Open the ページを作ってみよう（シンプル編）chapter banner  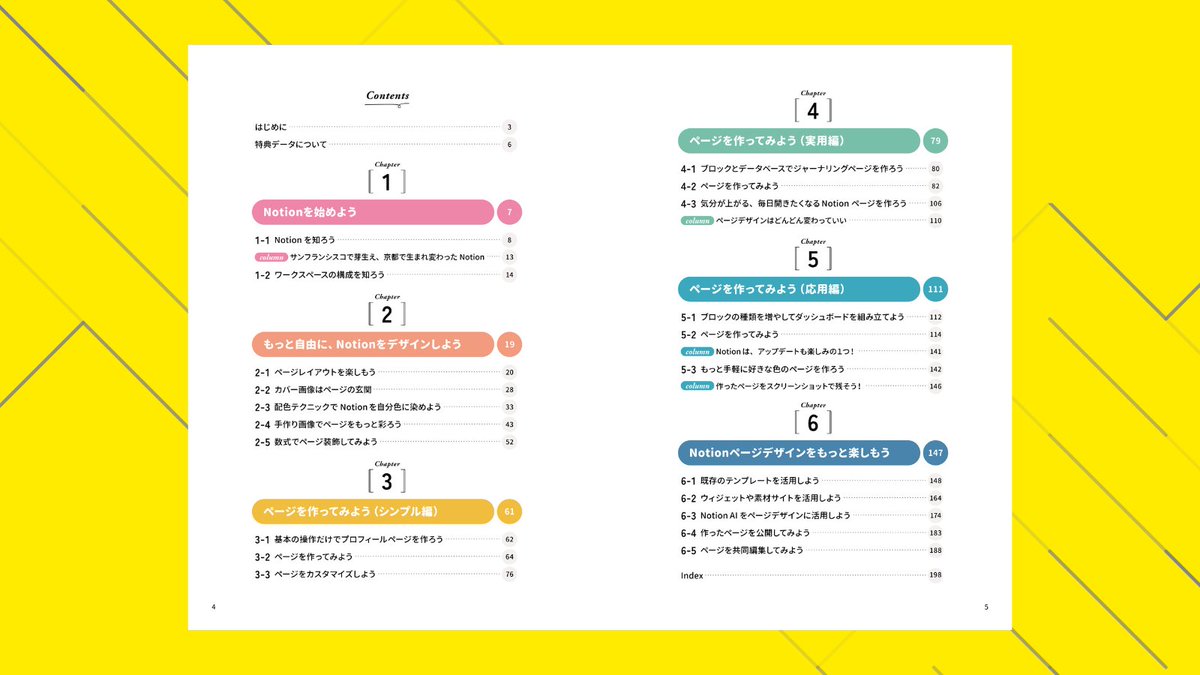371,510
